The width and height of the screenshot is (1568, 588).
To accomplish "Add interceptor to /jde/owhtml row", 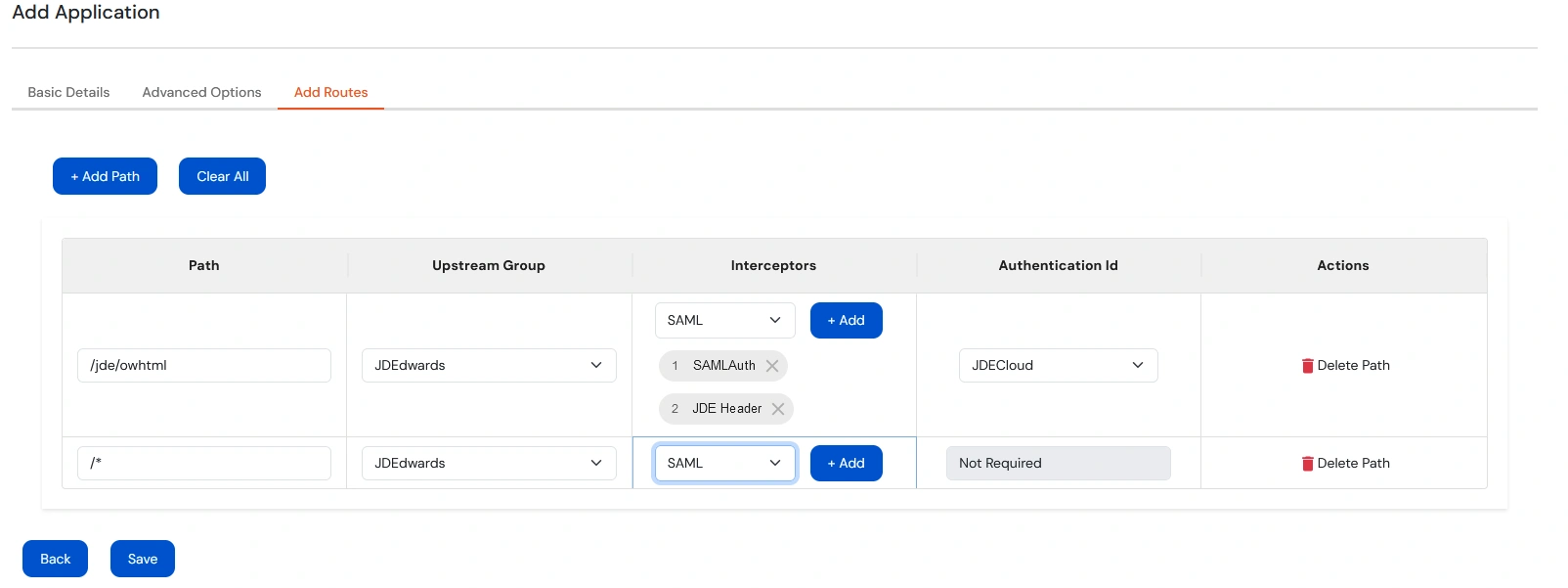I will (x=846, y=321).
